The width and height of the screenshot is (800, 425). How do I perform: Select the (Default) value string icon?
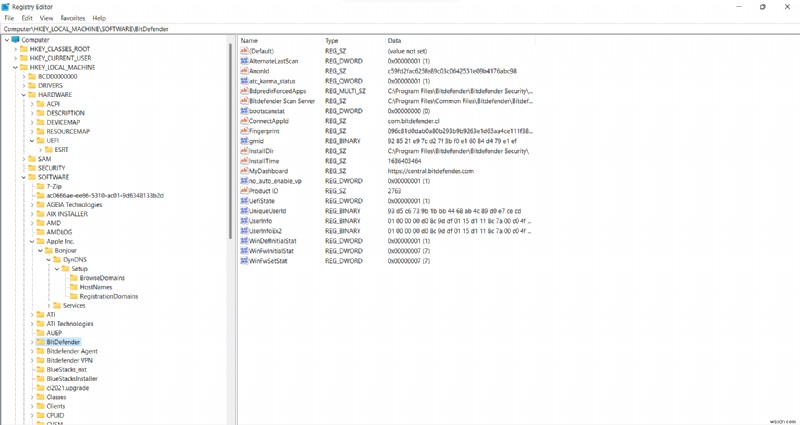point(244,51)
